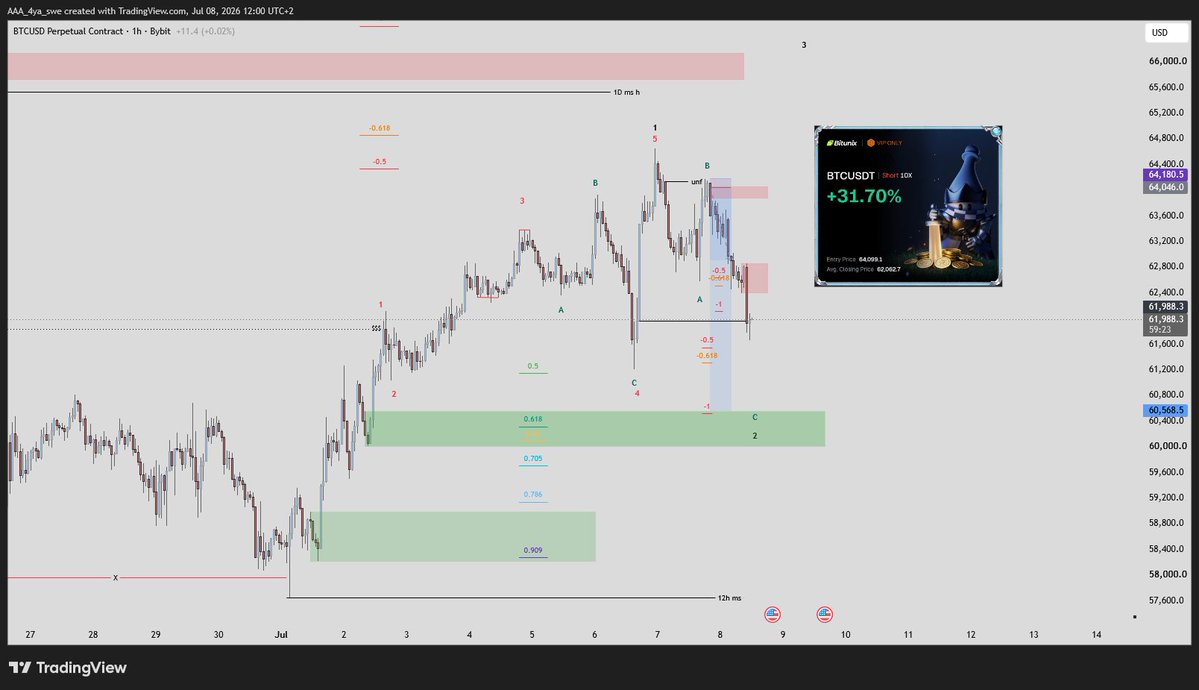Click the red wave 4 label below green C
This screenshot has height=690, width=1199.
pos(637,394)
